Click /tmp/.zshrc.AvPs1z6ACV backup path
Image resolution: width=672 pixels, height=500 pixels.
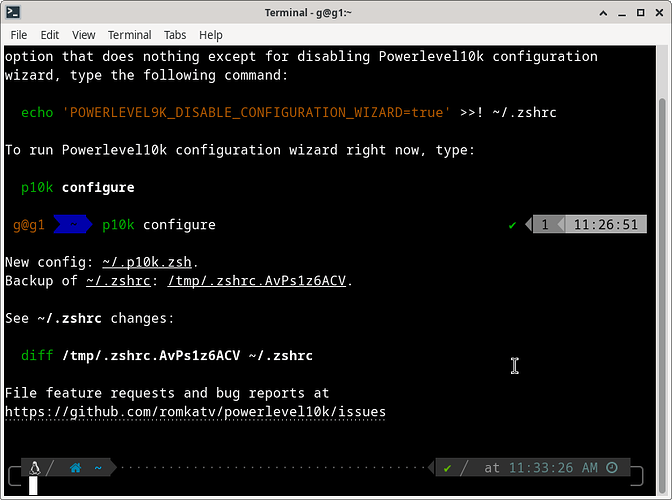(257, 281)
